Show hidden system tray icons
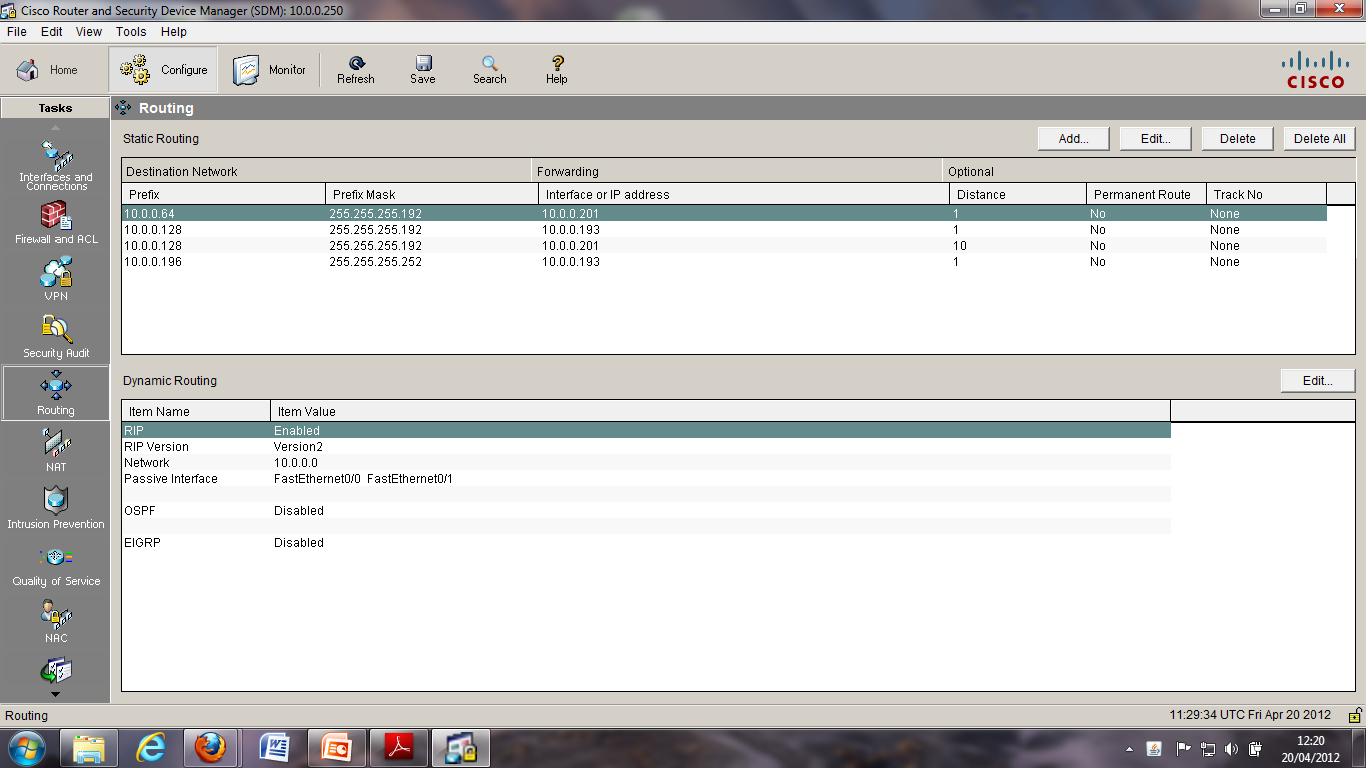The image size is (1366, 768). (1130, 748)
